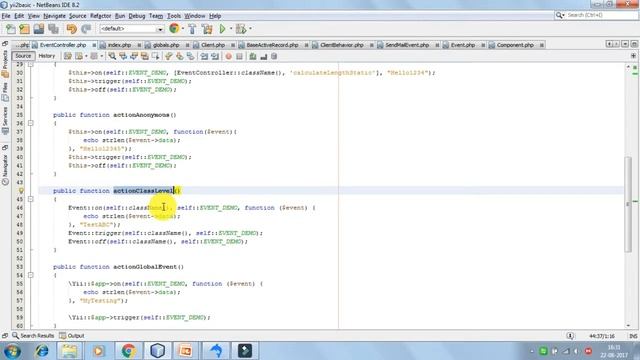Click the Stop Macro Recording icon
The height and width of the screenshot is (360, 640).
(240, 56)
